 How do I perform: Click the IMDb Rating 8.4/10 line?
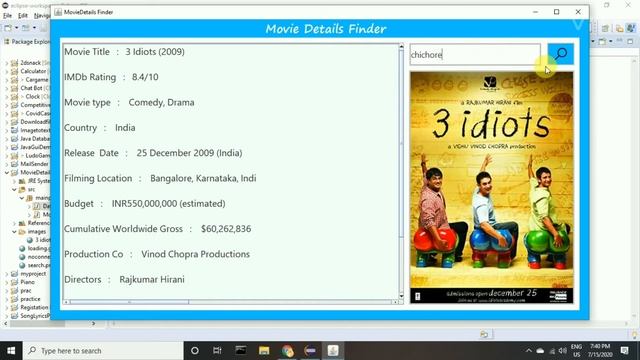click(x=111, y=77)
